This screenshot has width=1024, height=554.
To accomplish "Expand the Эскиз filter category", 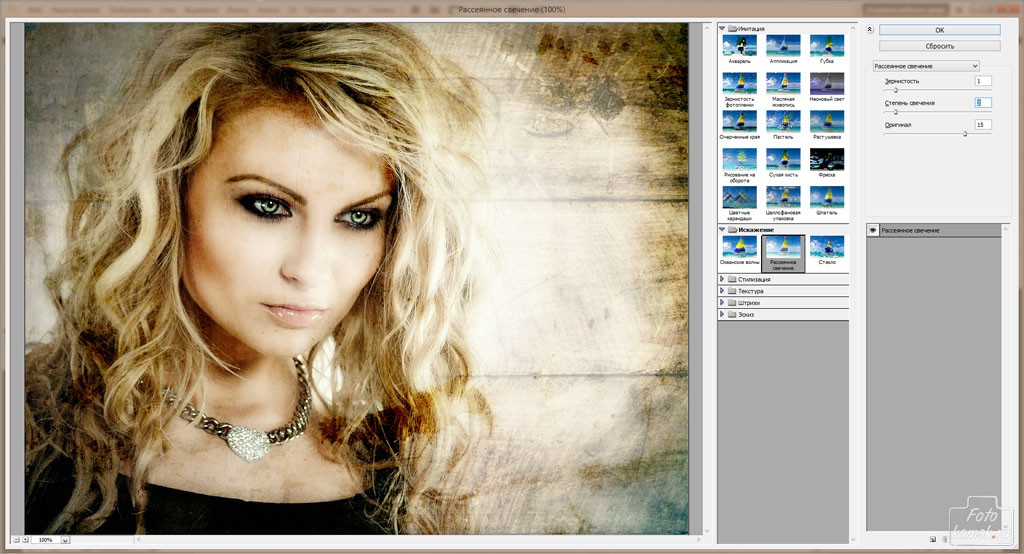I will tap(723, 314).
